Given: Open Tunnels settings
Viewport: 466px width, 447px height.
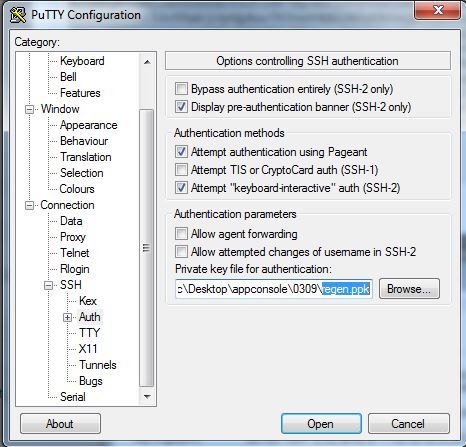Looking at the screenshot, I should pyautogui.click(x=98, y=365).
